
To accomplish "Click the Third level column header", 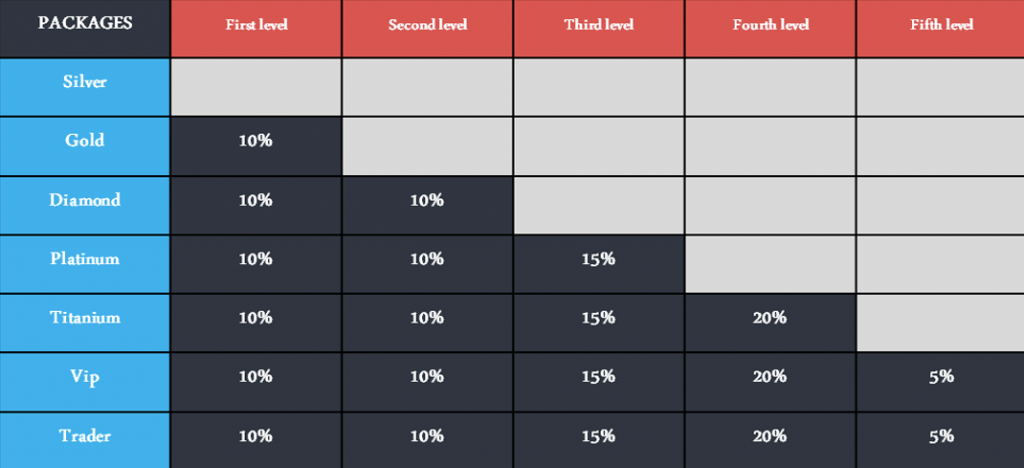I will 599,28.
